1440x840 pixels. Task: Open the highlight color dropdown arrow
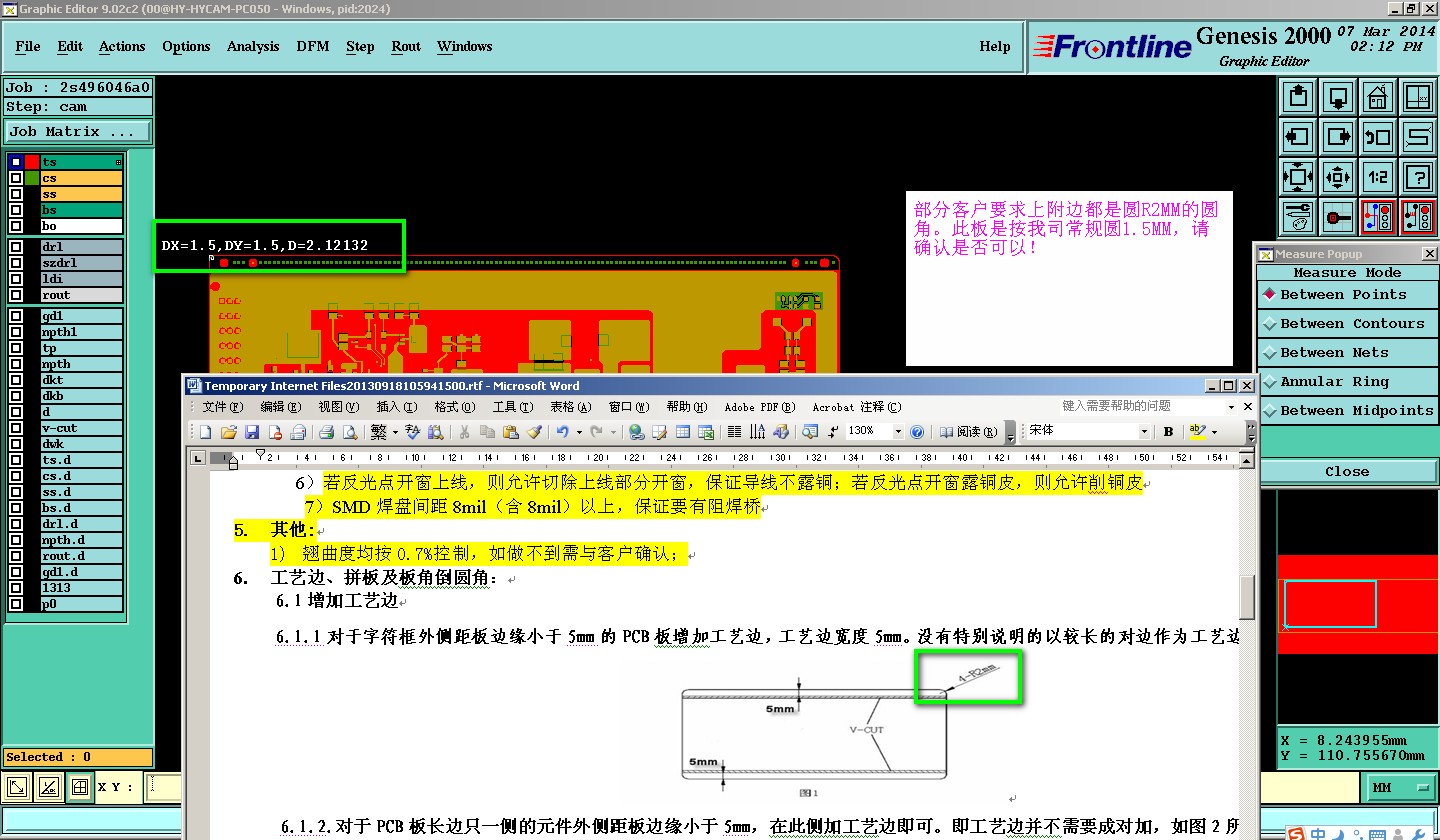click(x=1214, y=432)
